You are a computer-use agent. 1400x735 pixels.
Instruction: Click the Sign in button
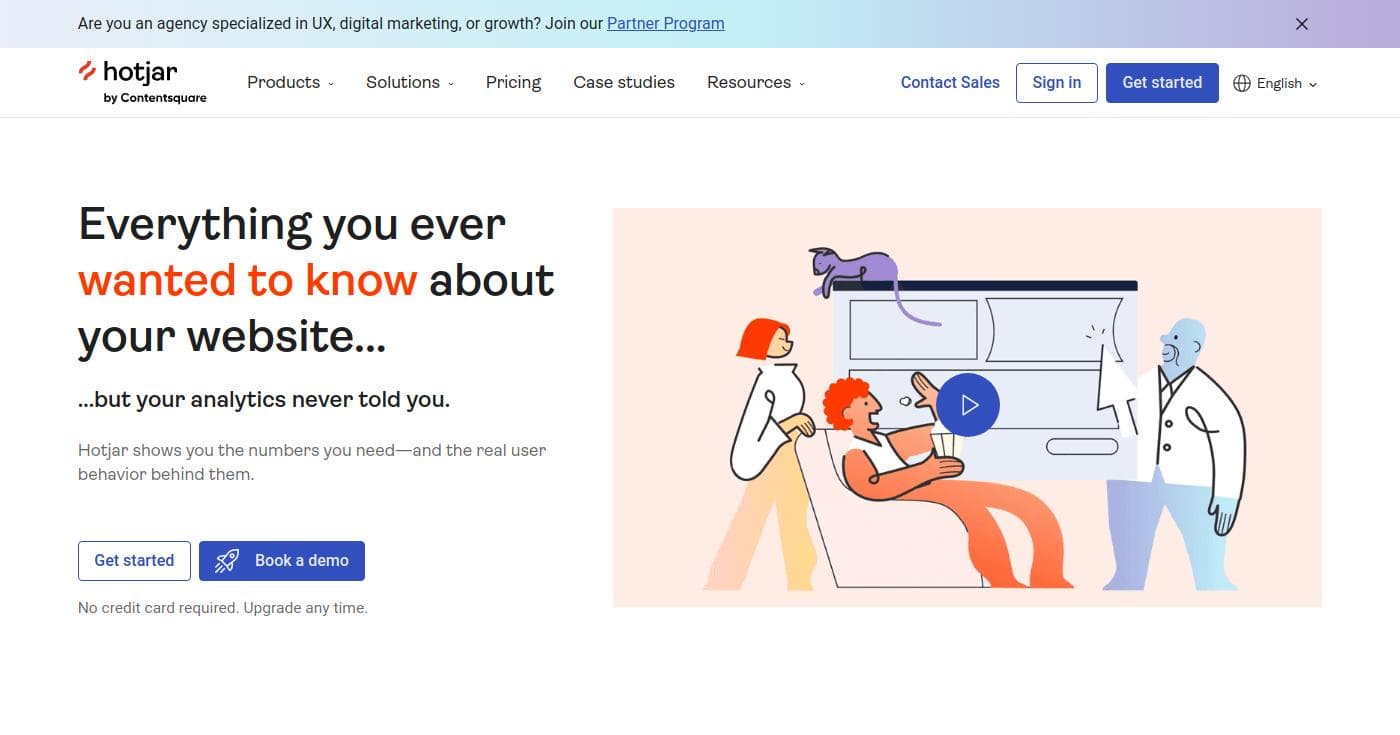click(1057, 83)
